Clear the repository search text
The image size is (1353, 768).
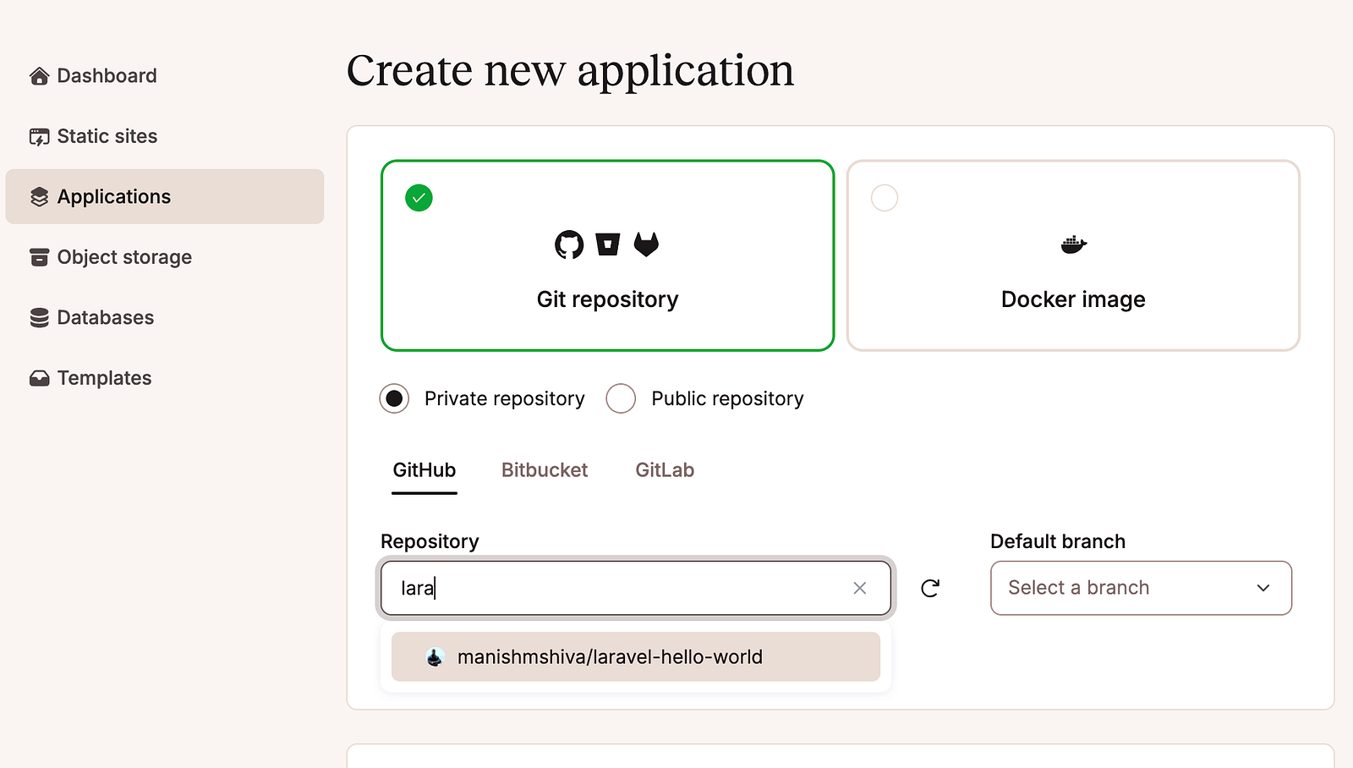point(859,588)
